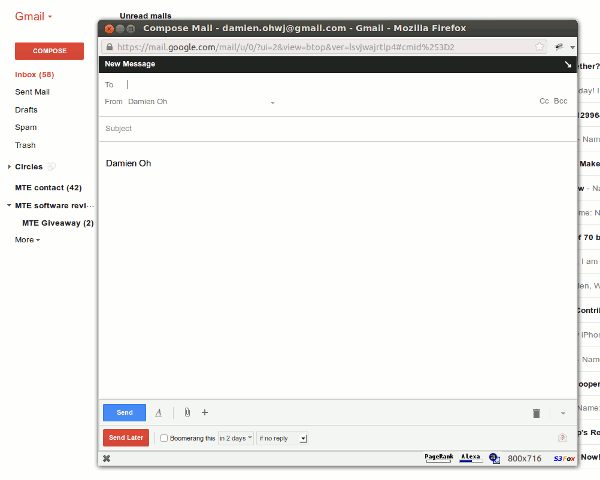Click the New Message header title

point(130,64)
